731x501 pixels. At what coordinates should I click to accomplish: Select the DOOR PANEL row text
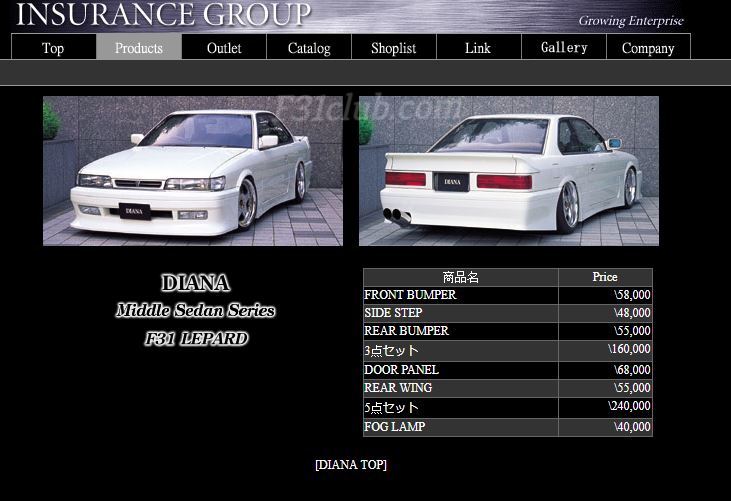coord(401,370)
